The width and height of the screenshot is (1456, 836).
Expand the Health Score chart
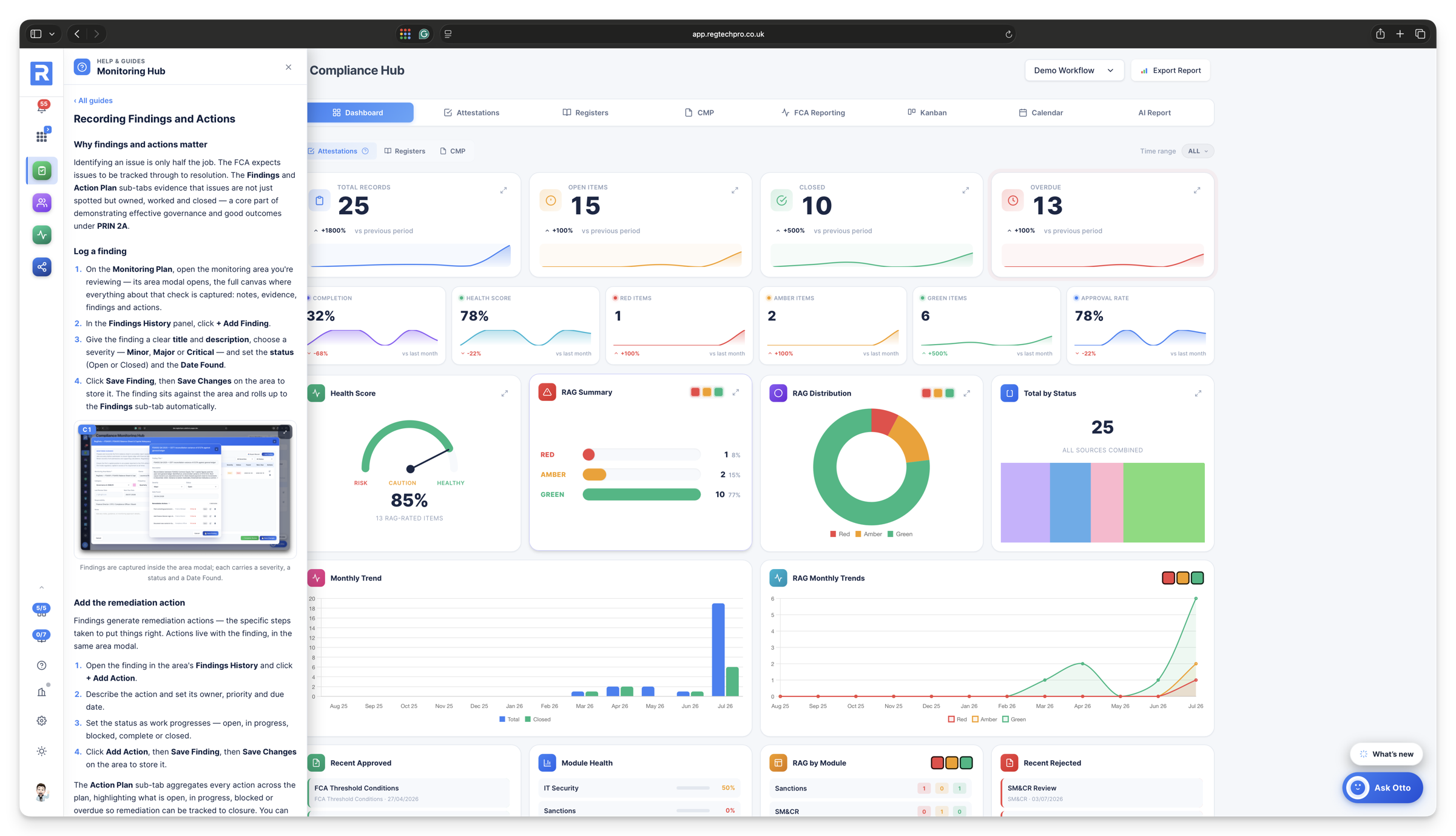pos(505,394)
